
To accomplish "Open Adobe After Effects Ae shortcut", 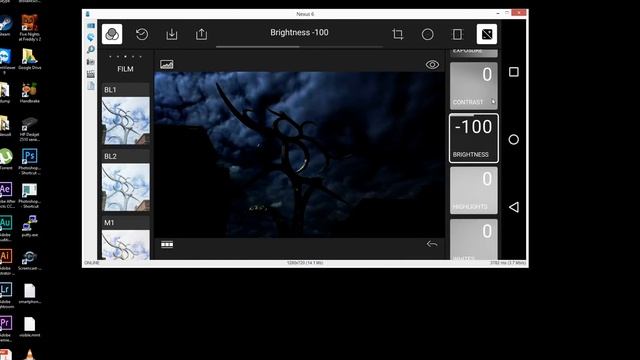I will pyautogui.click(x=6, y=196).
